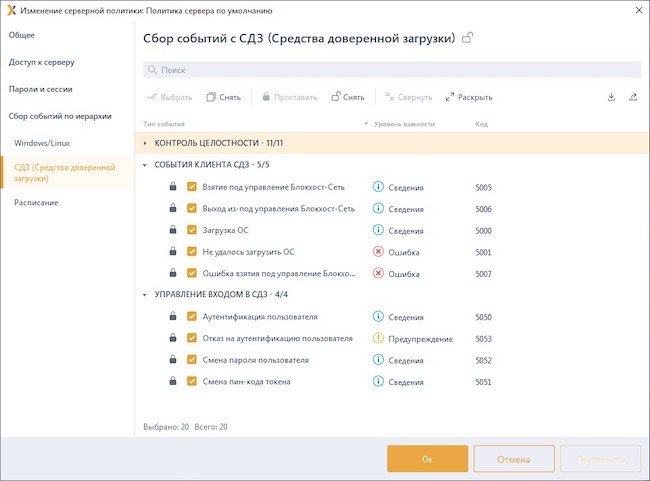This screenshot has height=481, width=650.
Task: Click lock icon for Аутентификация пользователя row
Action: 172,317
